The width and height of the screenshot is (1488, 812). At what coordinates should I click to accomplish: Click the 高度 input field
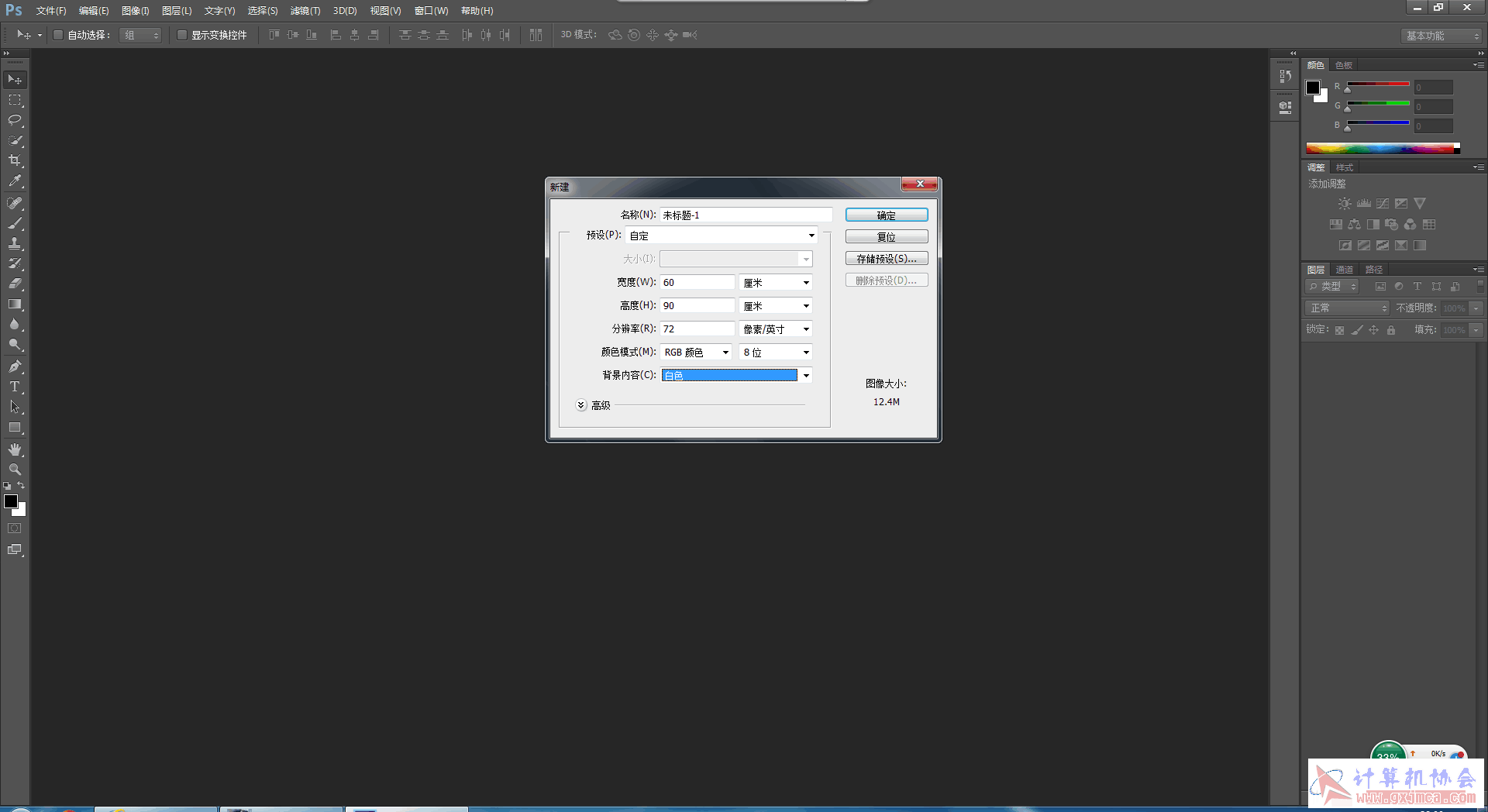coord(697,306)
